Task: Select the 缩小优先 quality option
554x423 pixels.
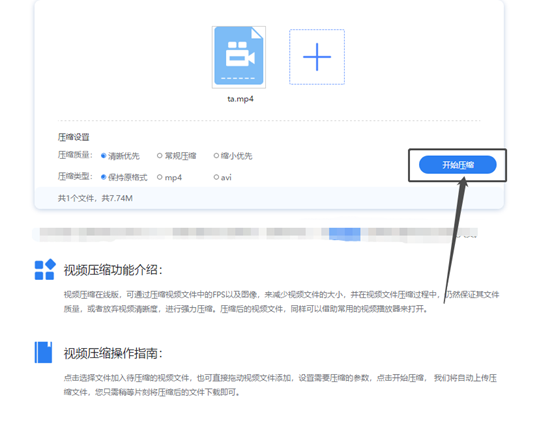Action: pos(233,156)
